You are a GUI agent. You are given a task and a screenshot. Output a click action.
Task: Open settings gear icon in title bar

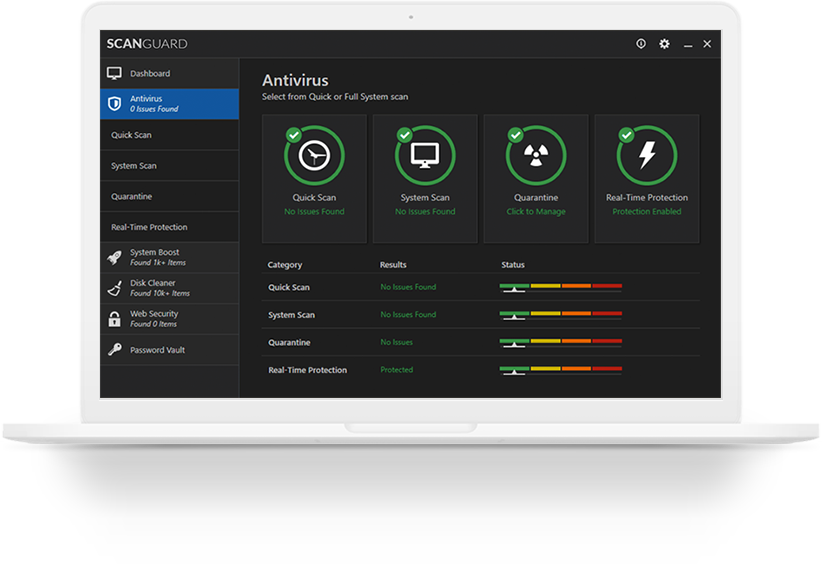pos(664,44)
